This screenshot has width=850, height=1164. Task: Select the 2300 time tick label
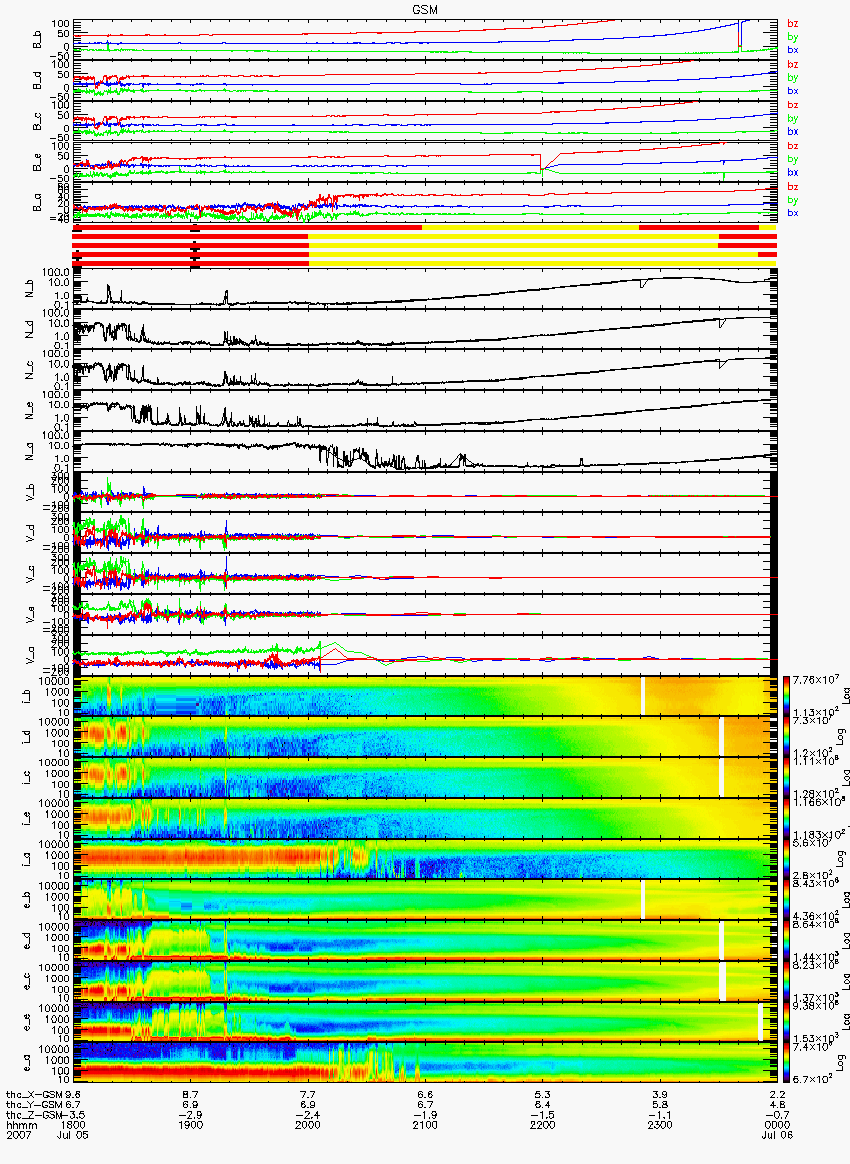tap(659, 1125)
